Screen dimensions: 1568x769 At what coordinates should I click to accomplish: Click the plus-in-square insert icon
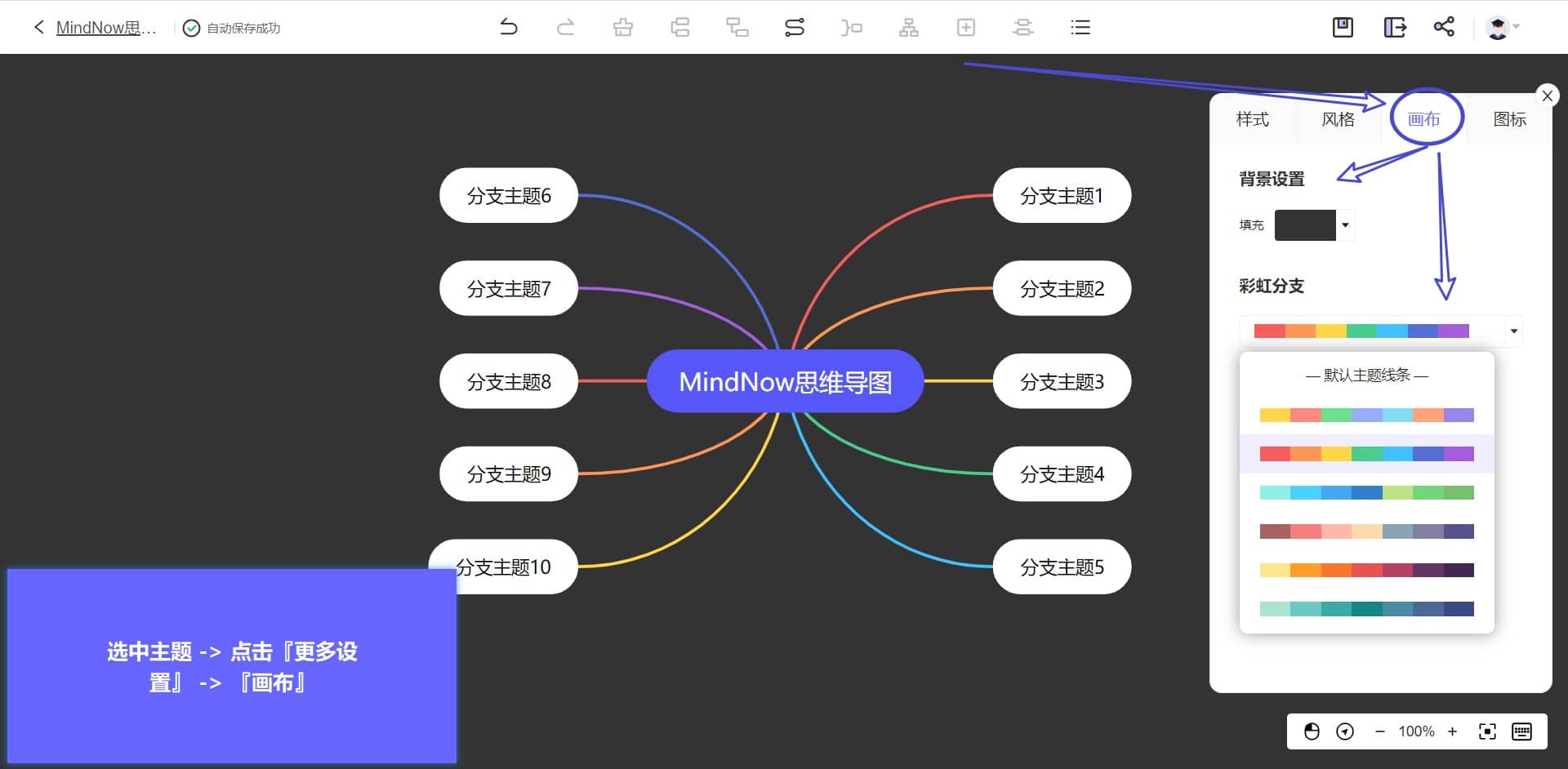[966, 27]
